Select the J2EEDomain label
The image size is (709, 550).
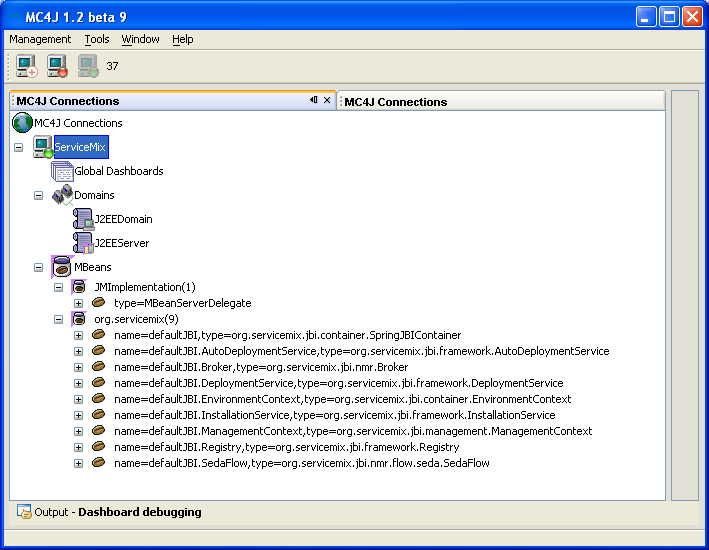pyautogui.click(x=123, y=219)
